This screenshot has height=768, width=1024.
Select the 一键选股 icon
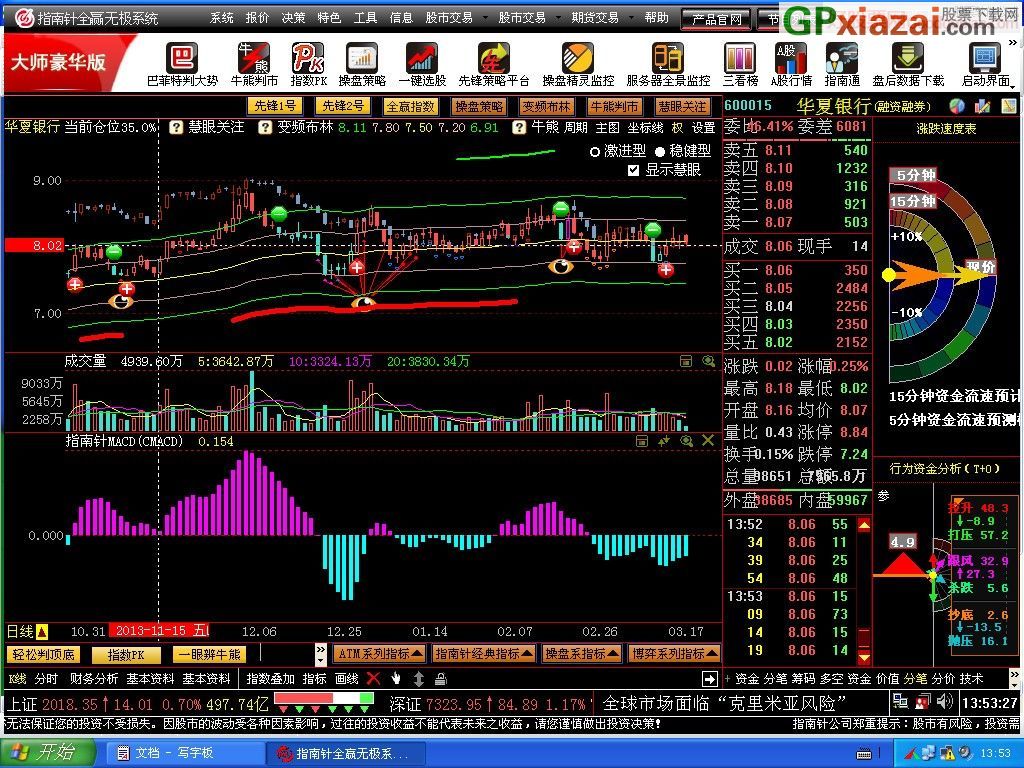point(422,65)
